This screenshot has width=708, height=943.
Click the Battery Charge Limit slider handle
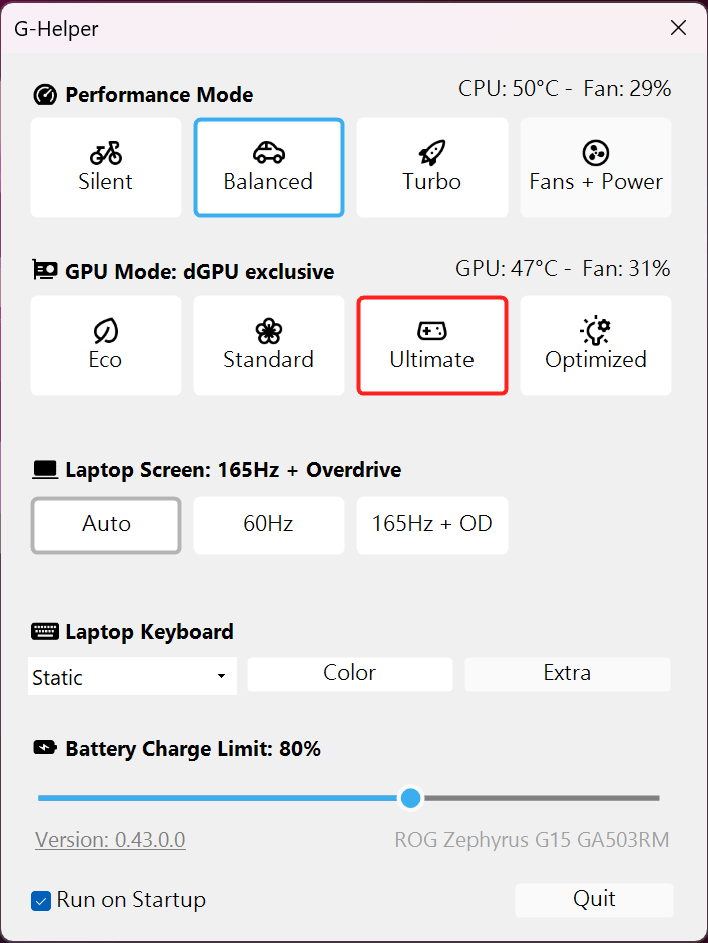pyautogui.click(x=410, y=798)
